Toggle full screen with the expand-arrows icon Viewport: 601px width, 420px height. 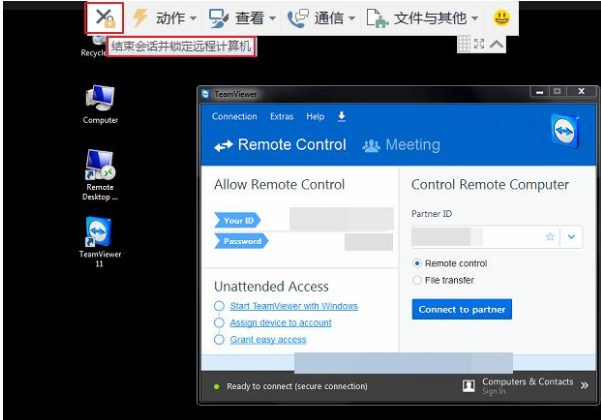(x=479, y=44)
